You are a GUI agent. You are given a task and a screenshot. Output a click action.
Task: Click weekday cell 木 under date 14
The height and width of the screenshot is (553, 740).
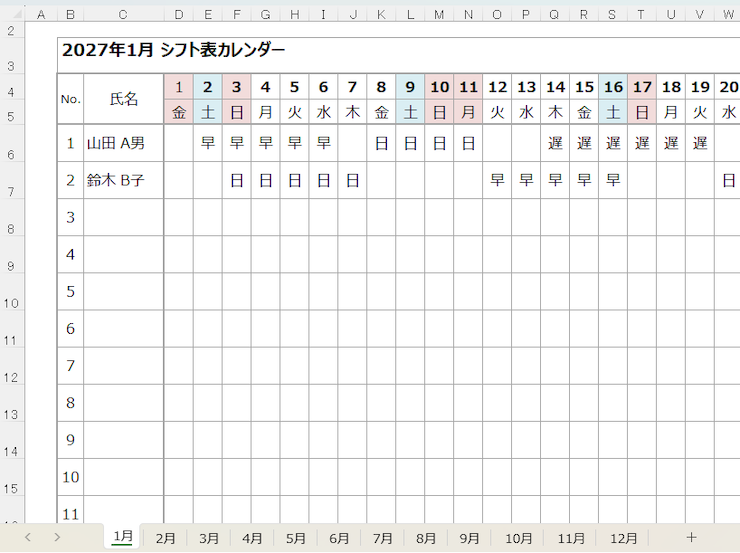point(555,112)
